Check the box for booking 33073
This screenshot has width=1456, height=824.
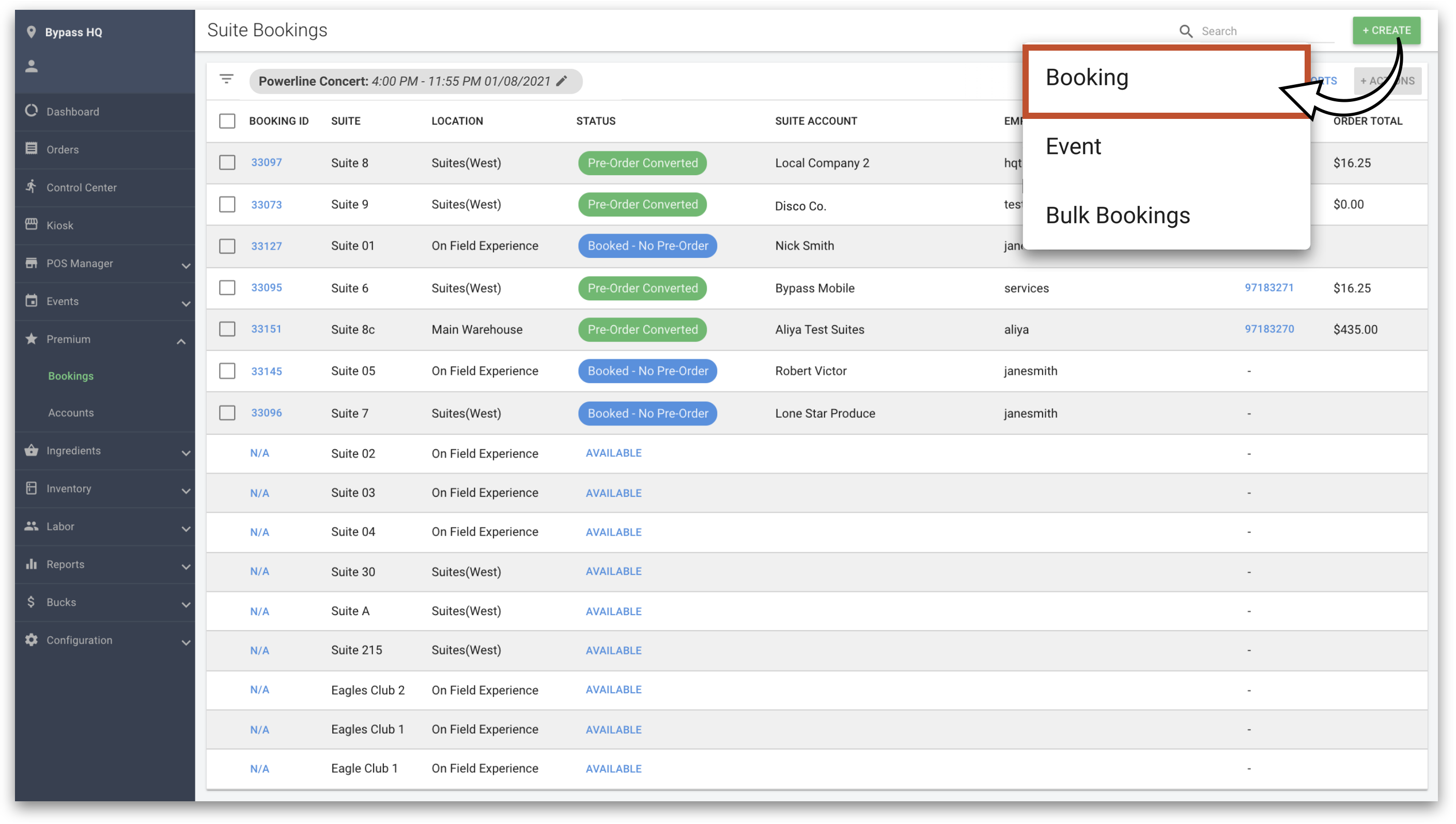point(227,204)
